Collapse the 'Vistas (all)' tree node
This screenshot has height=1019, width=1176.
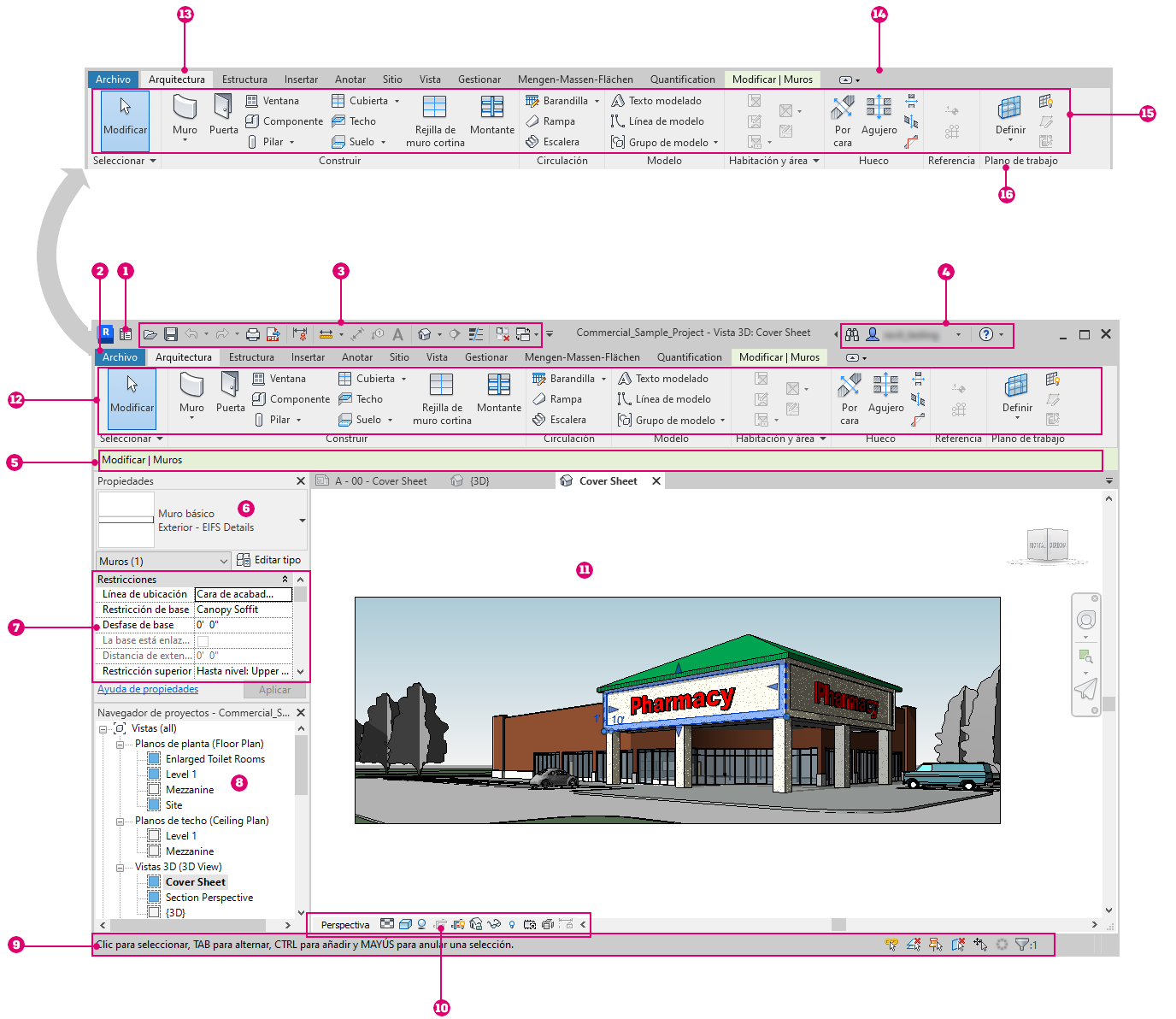103,729
